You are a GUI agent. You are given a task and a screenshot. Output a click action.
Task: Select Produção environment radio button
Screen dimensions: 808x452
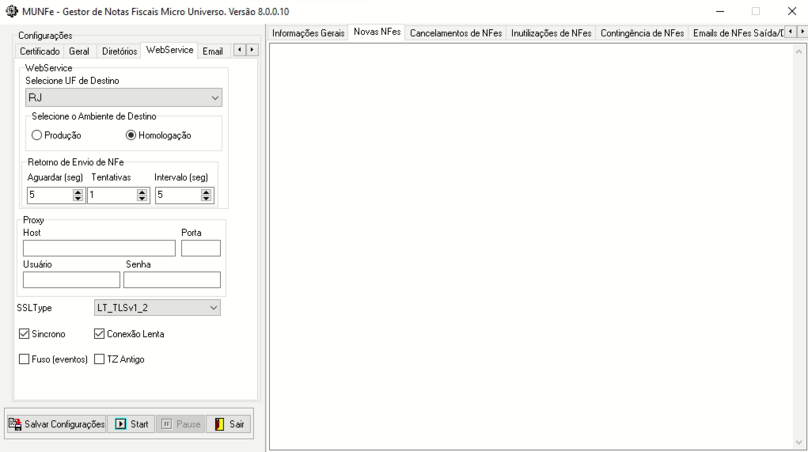38,135
